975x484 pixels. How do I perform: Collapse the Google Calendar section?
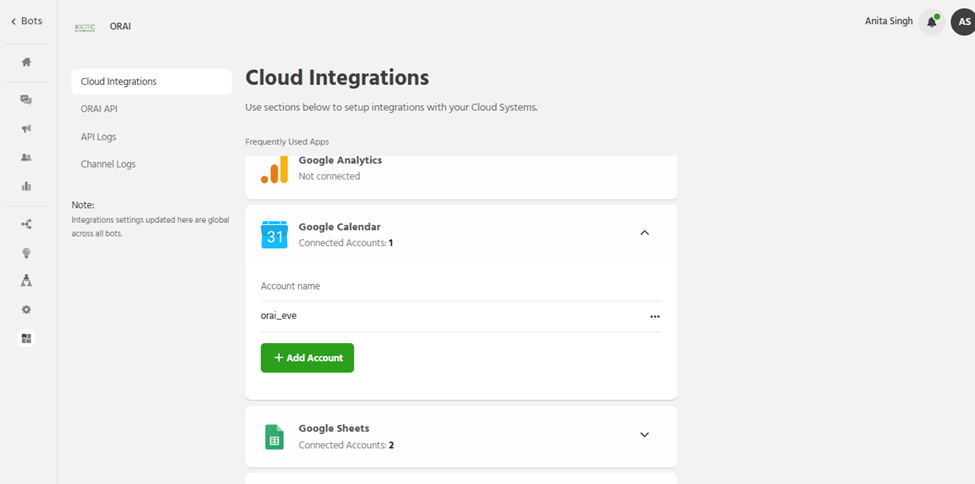click(x=644, y=233)
